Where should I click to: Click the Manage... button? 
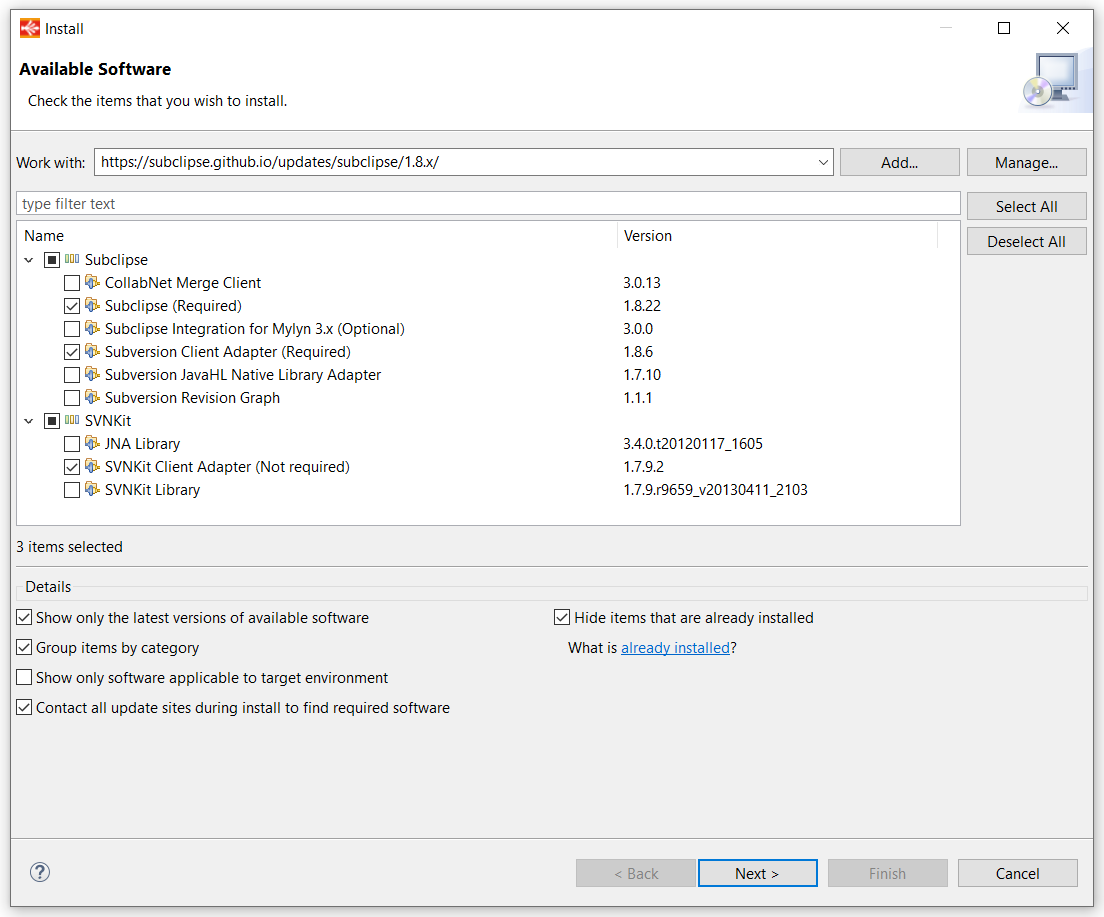pos(1027,163)
